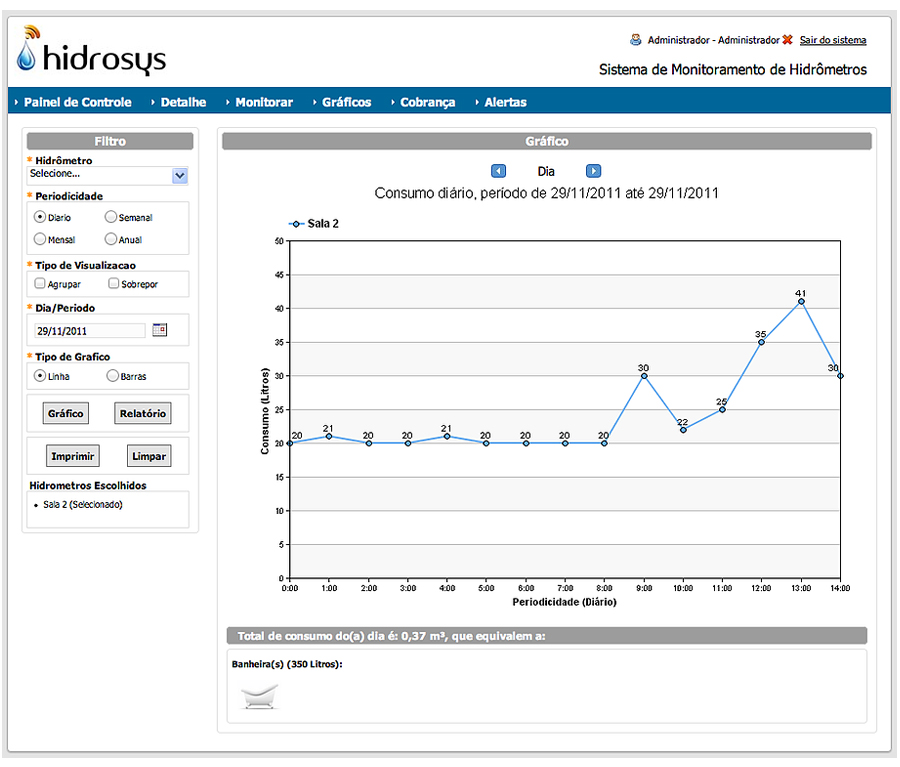Click the 22 data point at 10:00
Image resolution: width=900 pixels, height=767 pixels.
point(683,430)
